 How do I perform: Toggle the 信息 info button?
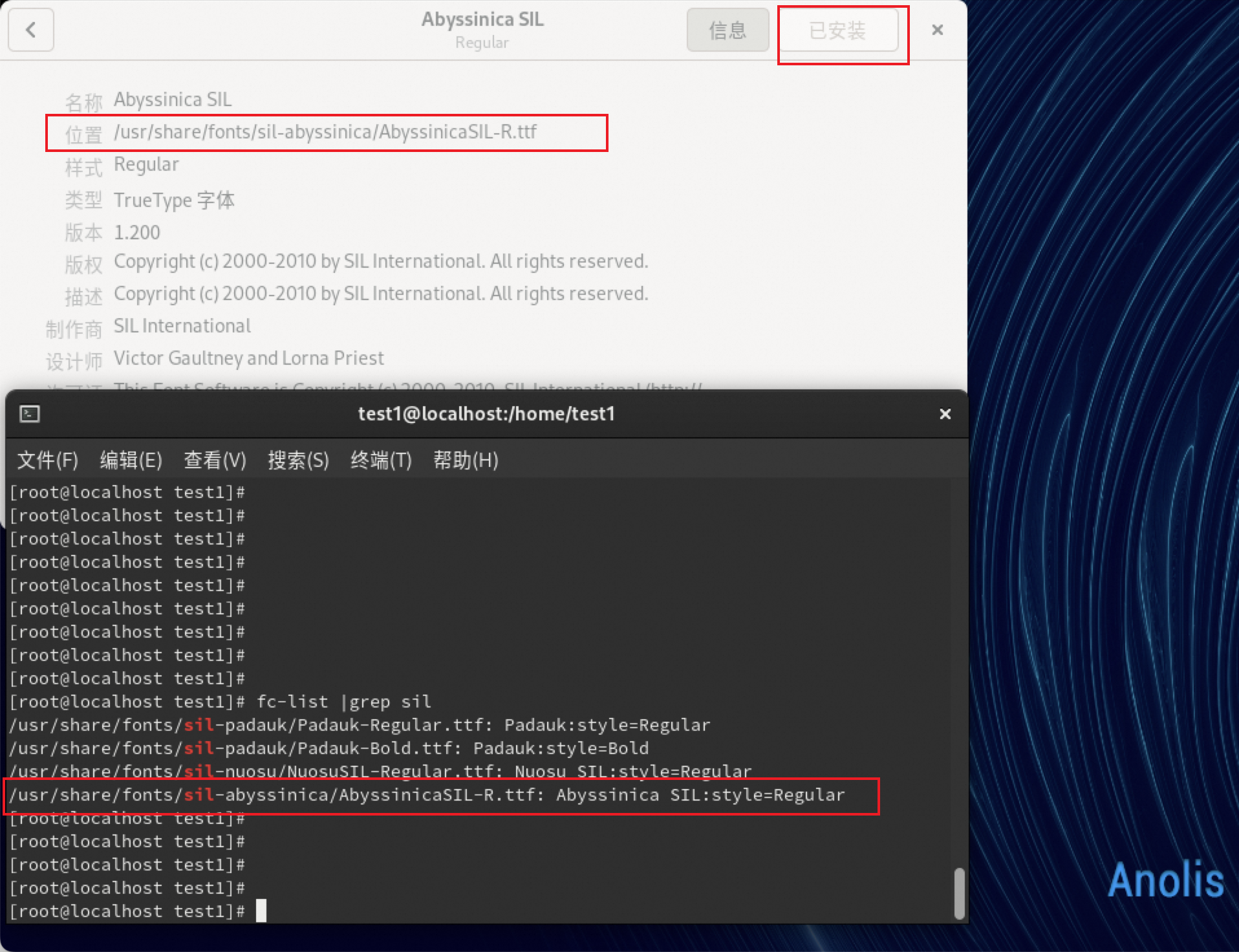(727, 30)
